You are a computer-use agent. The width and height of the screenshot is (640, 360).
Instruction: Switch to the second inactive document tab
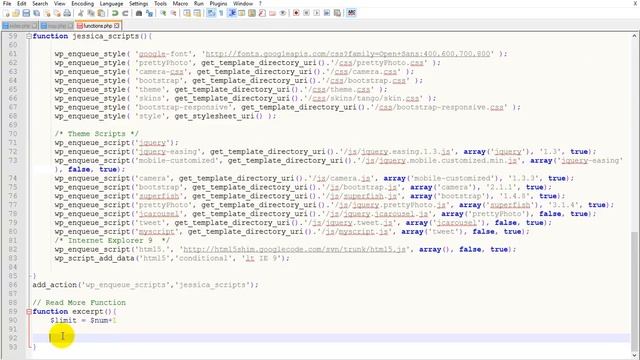click(57, 26)
